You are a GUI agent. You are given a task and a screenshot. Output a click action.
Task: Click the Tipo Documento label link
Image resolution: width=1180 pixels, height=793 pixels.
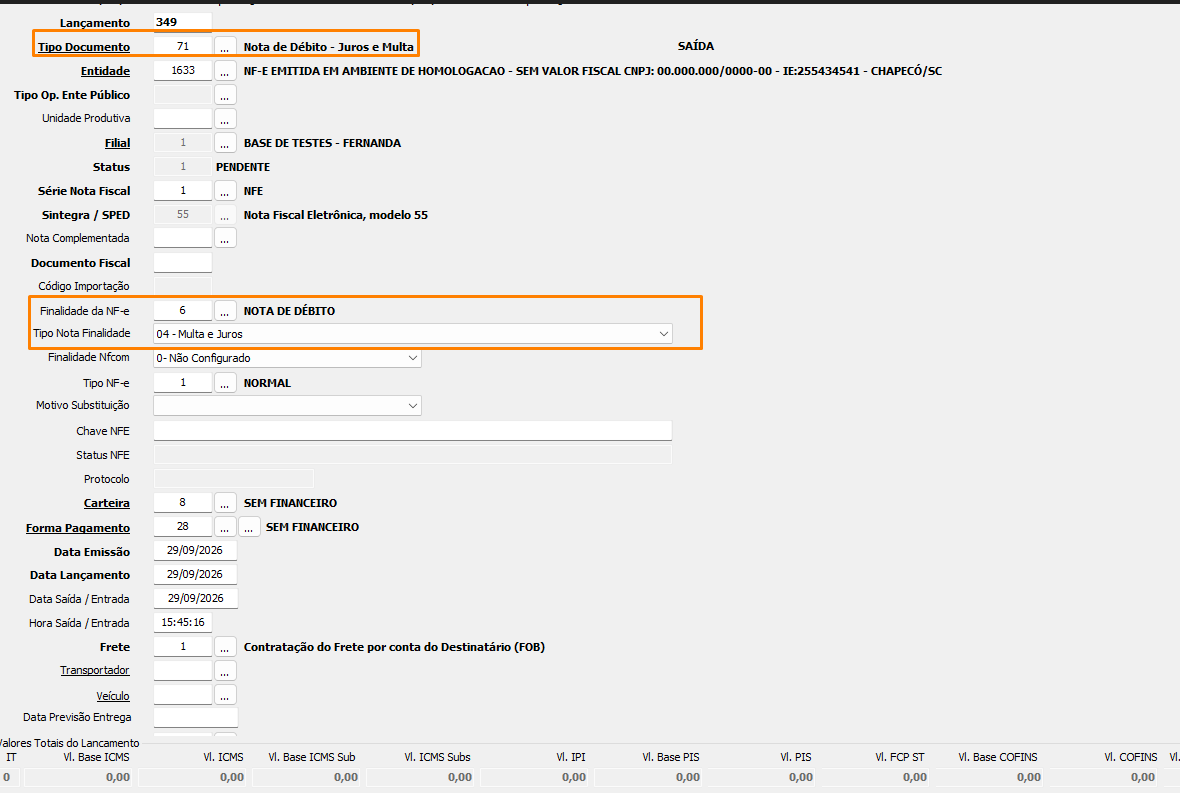[84, 47]
